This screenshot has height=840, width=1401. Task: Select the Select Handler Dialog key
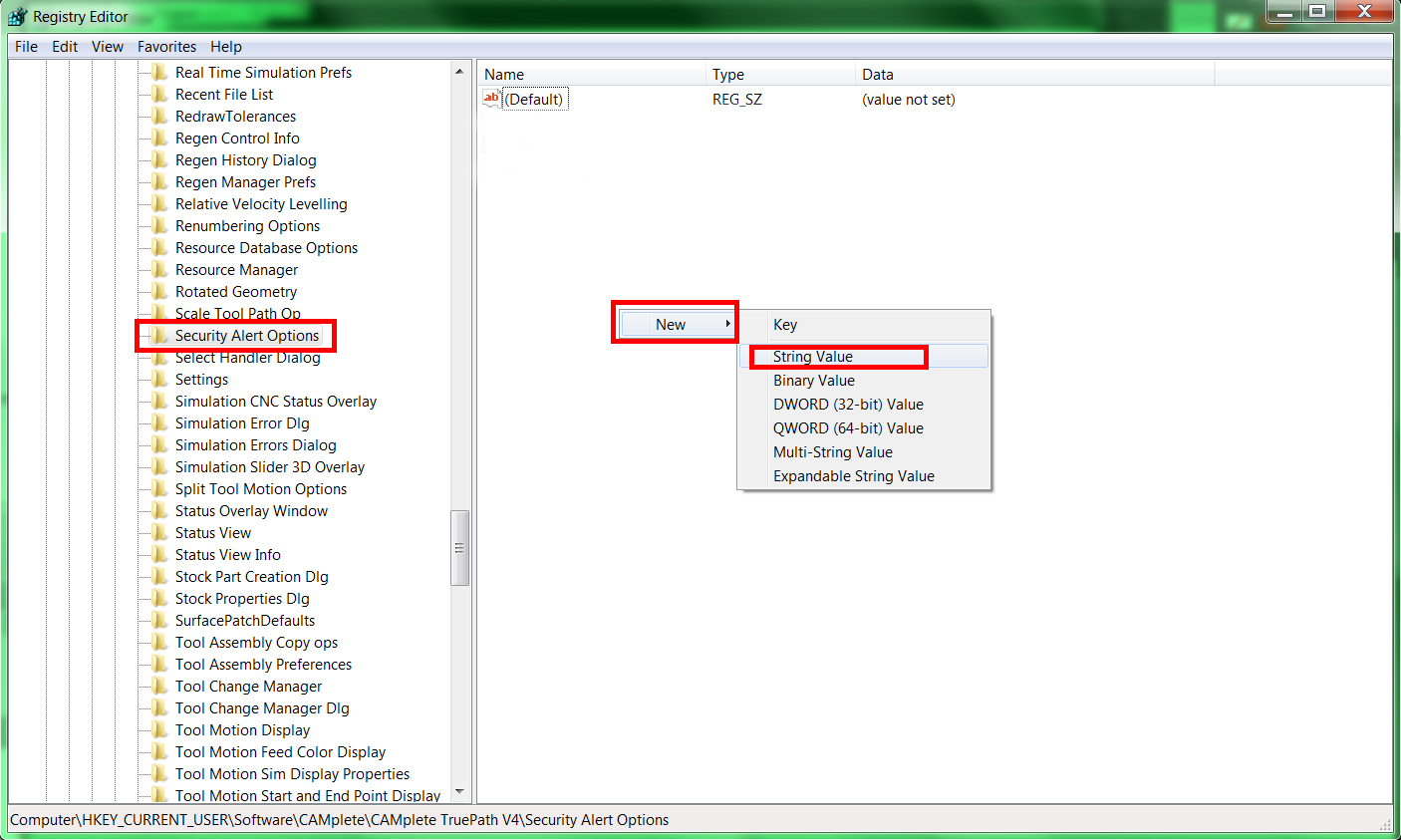pos(247,358)
